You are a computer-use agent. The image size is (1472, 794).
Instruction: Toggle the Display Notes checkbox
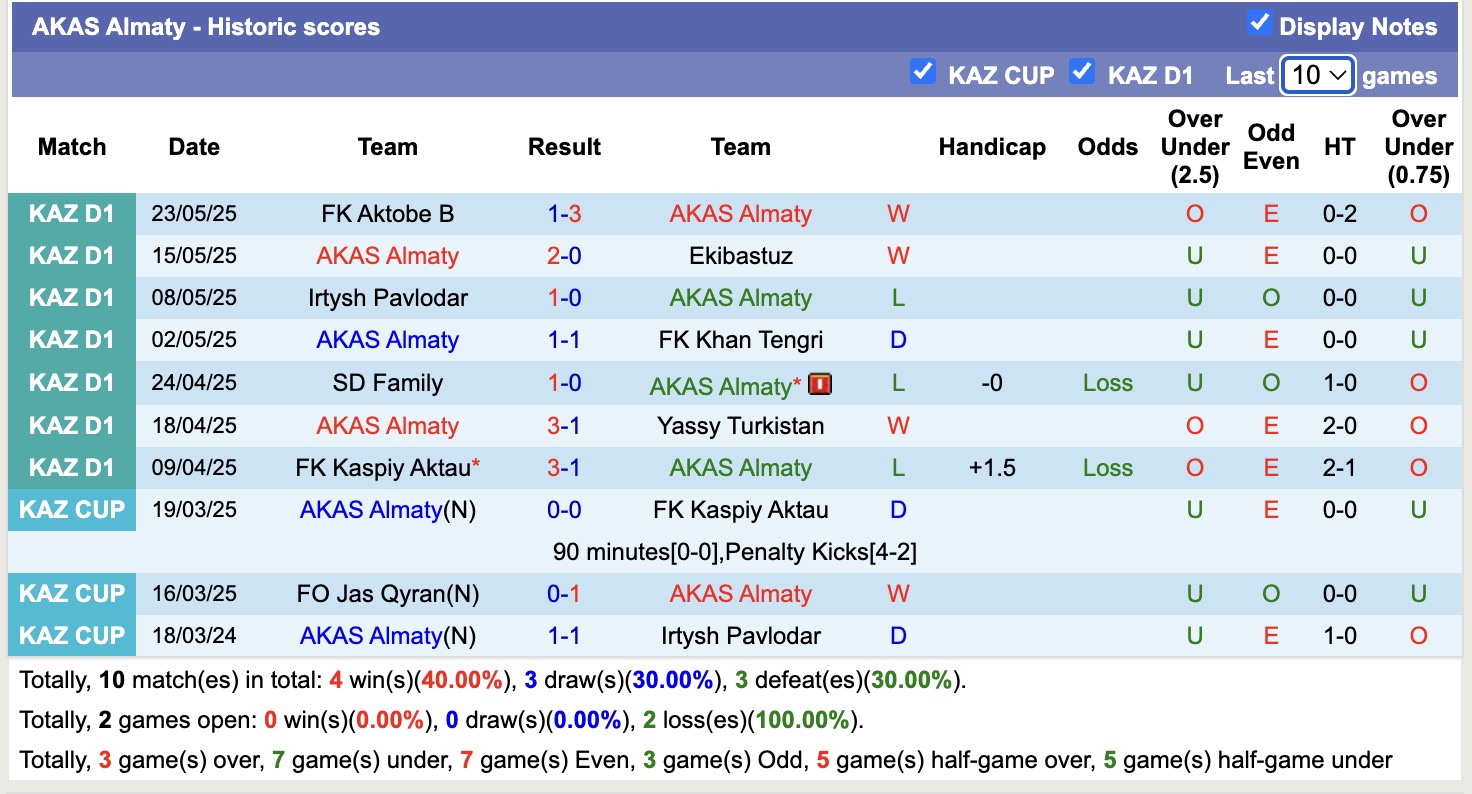1259,21
